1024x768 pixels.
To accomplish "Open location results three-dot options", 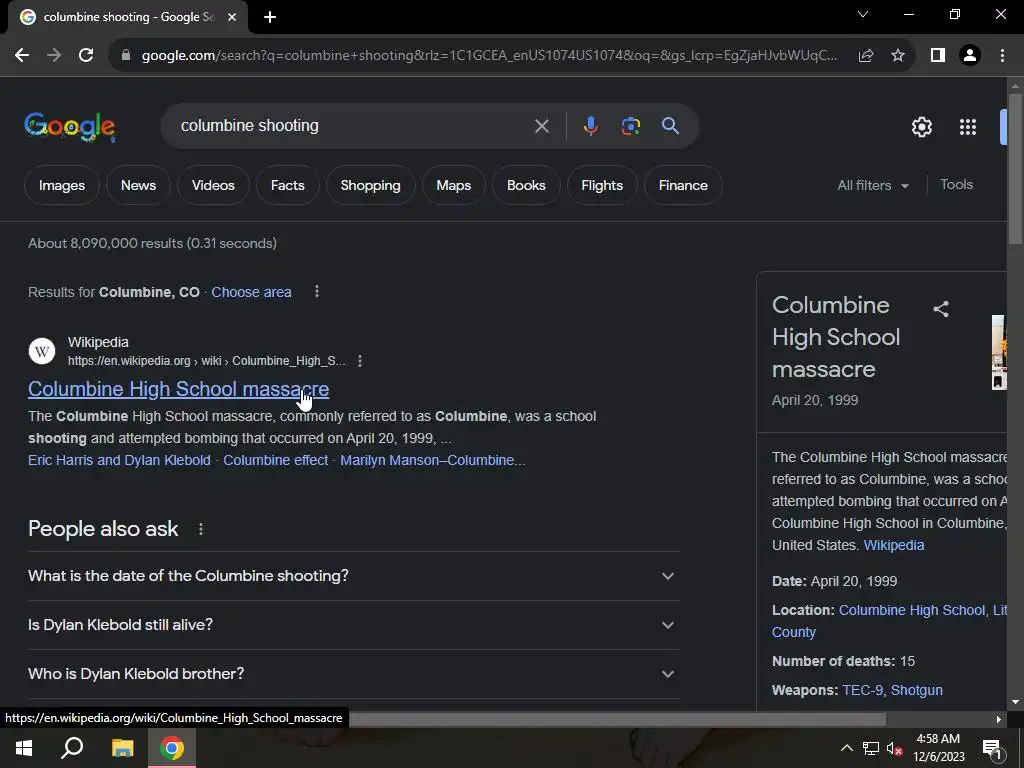I will [x=317, y=291].
